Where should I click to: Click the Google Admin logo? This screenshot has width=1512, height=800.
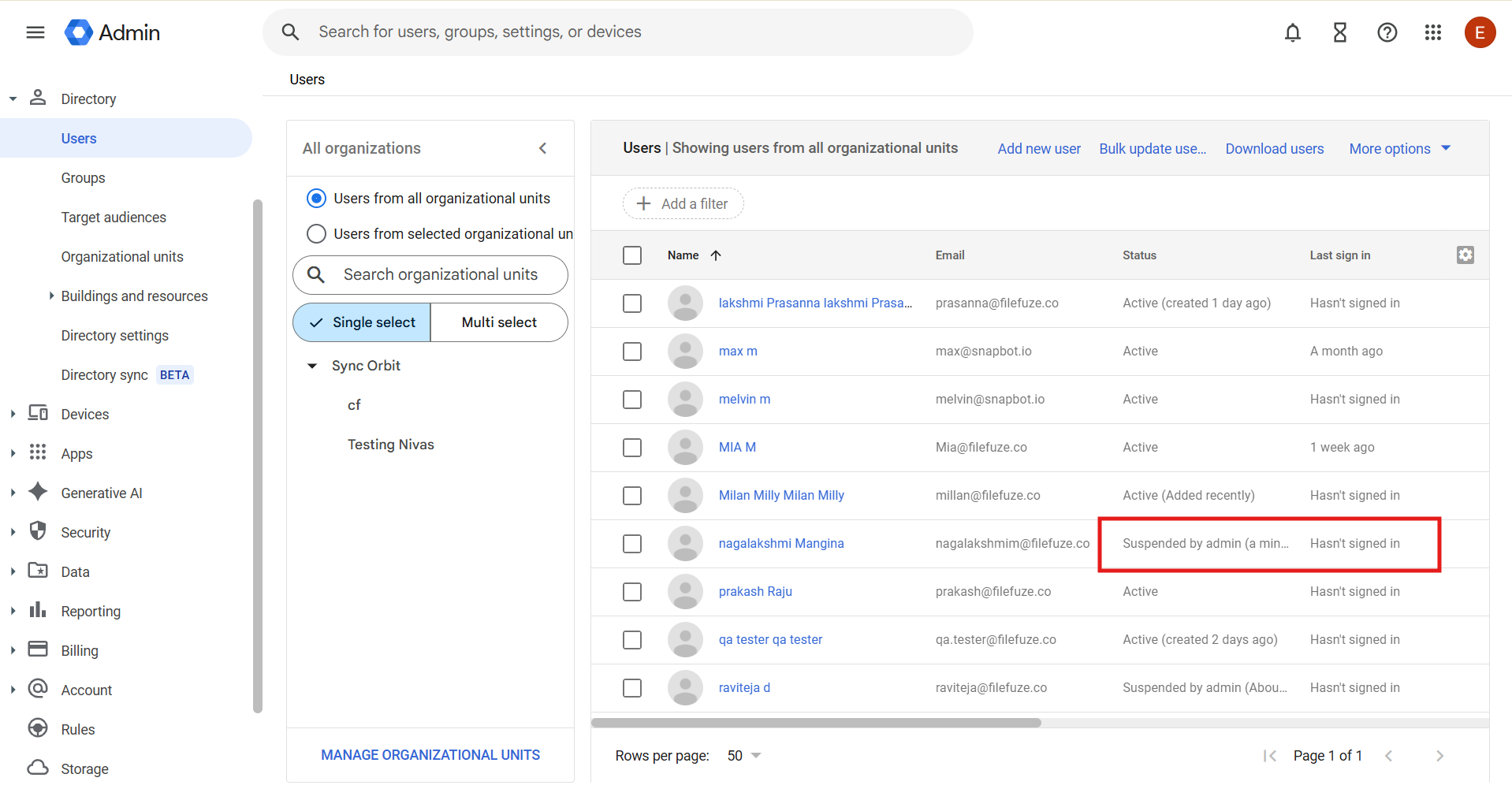[x=112, y=32]
